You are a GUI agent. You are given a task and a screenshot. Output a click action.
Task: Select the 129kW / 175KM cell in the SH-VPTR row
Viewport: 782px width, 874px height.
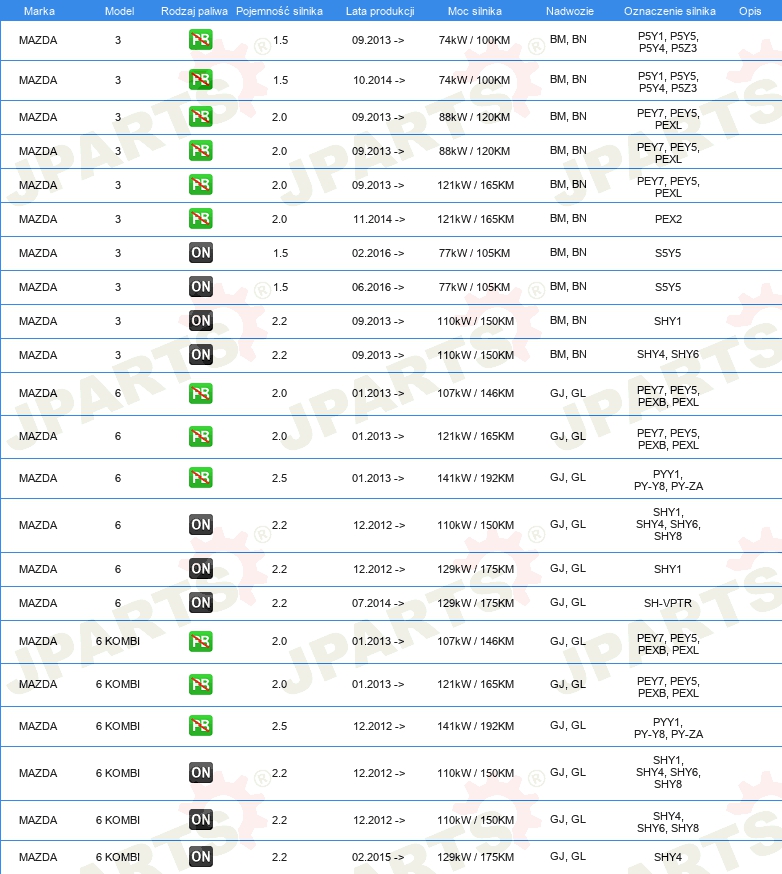point(475,603)
